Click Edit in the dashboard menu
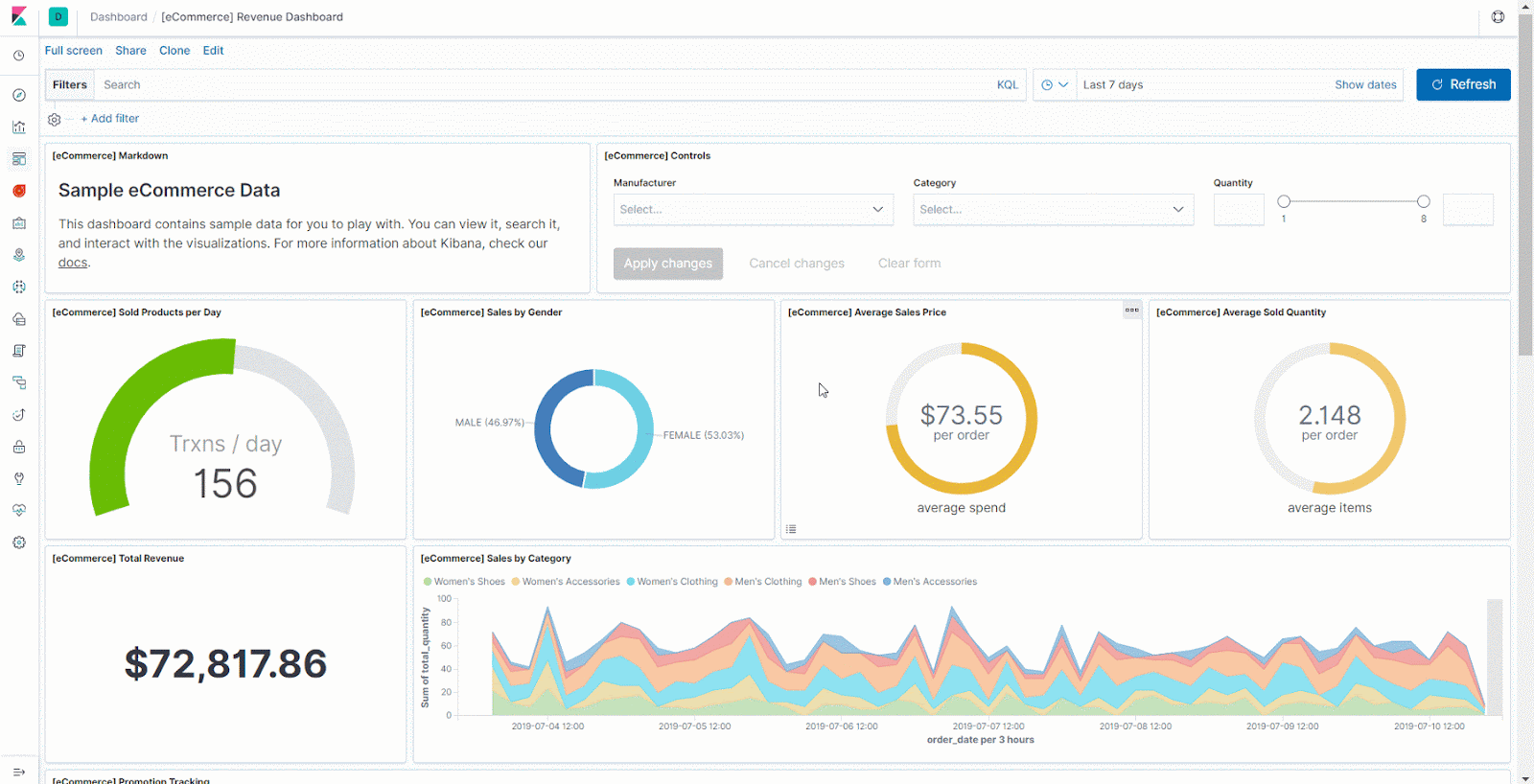 coord(213,51)
